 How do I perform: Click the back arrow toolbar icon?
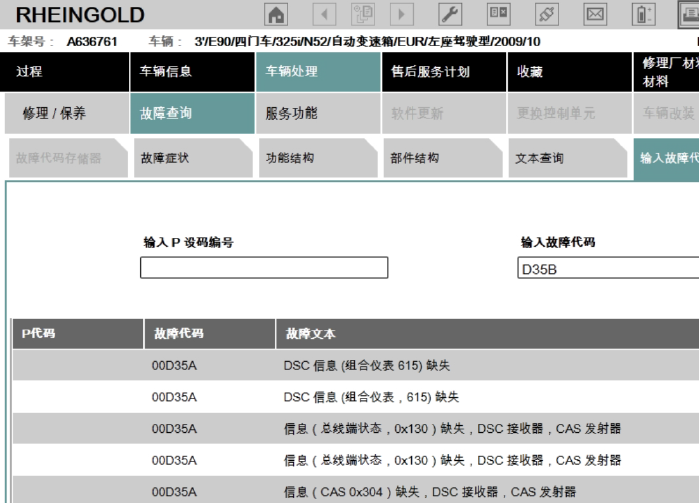click(324, 14)
